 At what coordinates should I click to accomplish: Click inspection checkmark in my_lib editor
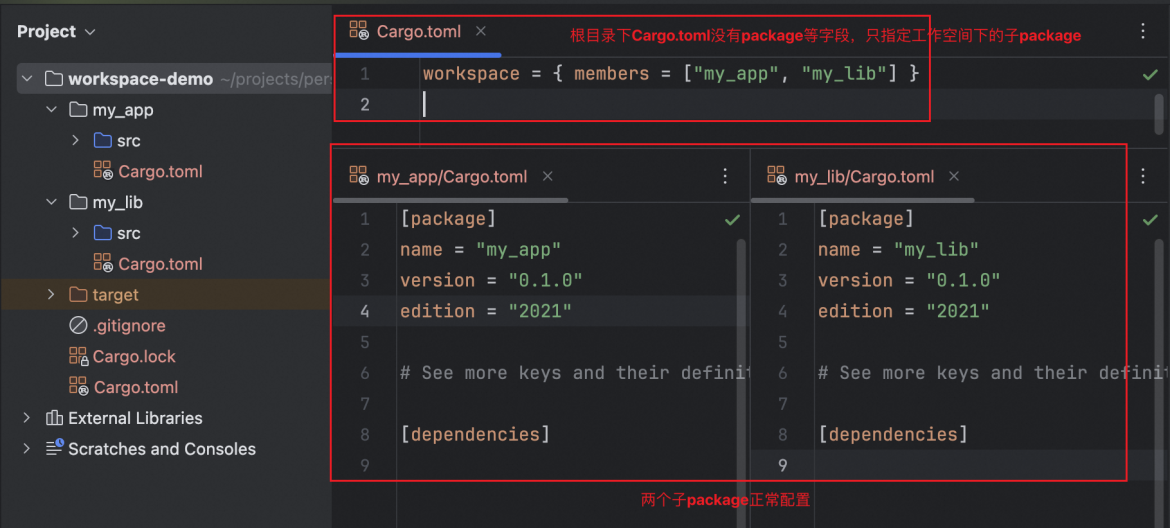point(1150,220)
